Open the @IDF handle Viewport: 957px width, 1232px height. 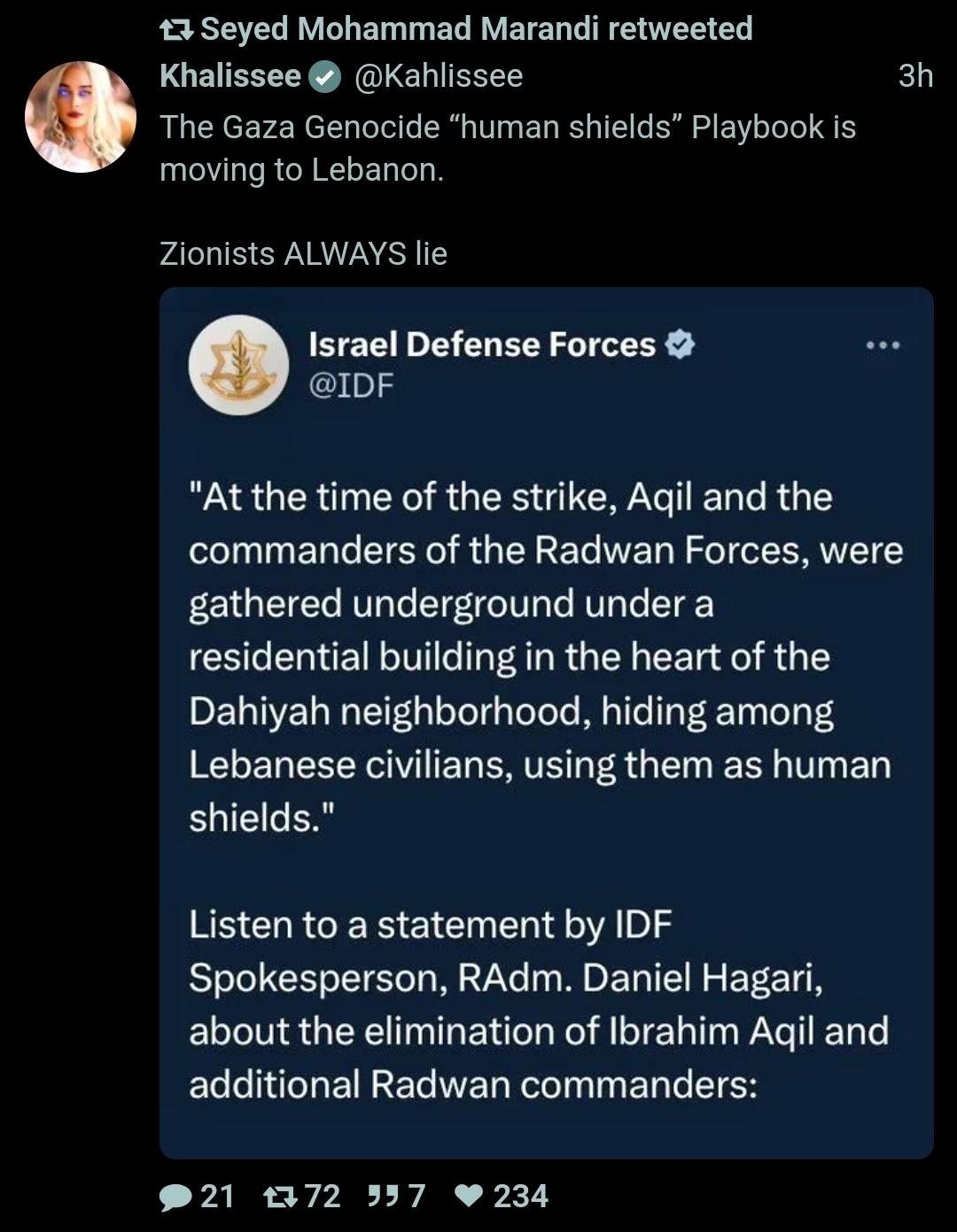click(350, 385)
